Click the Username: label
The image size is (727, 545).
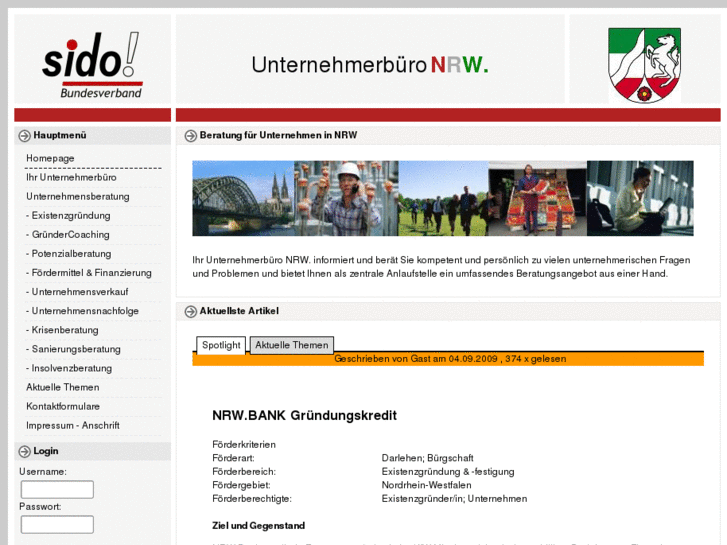pyautogui.click(x=43, y=472)
